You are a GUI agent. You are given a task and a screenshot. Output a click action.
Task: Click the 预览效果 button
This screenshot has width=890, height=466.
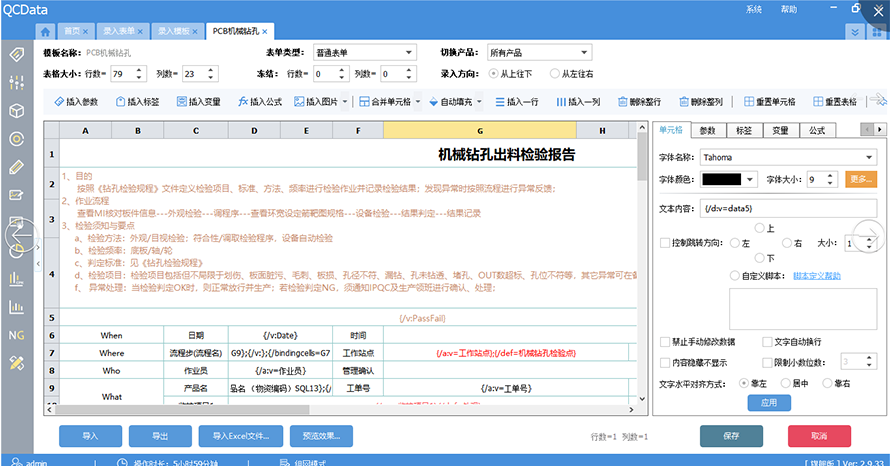(320, 436)
